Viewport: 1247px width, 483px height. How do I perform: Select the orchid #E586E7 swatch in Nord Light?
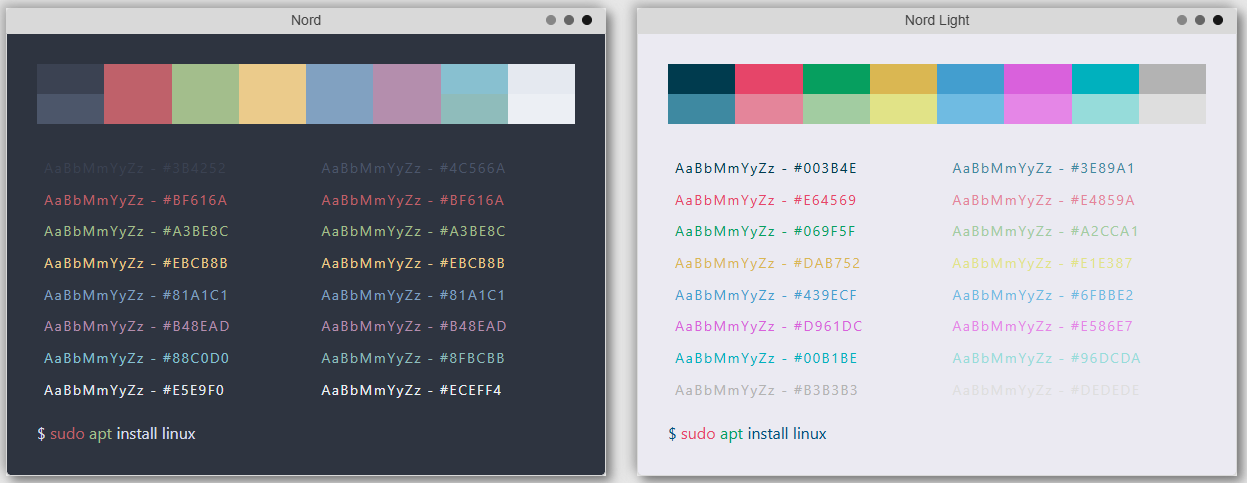pos(1038,109)
